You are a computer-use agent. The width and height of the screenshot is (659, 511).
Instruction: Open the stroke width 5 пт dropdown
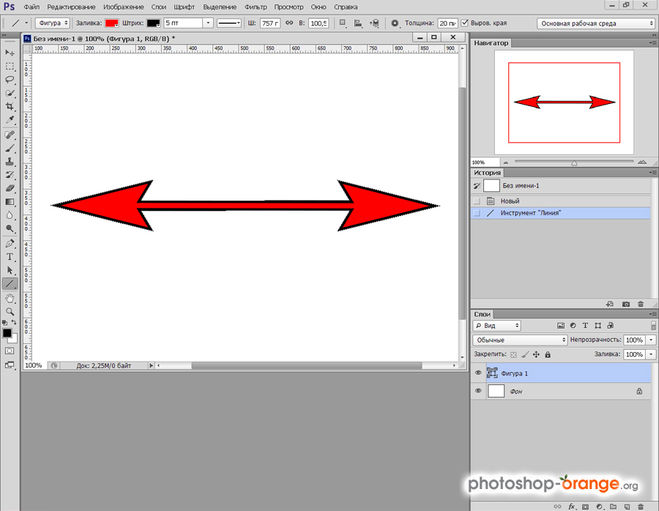(x=208, y=23)
